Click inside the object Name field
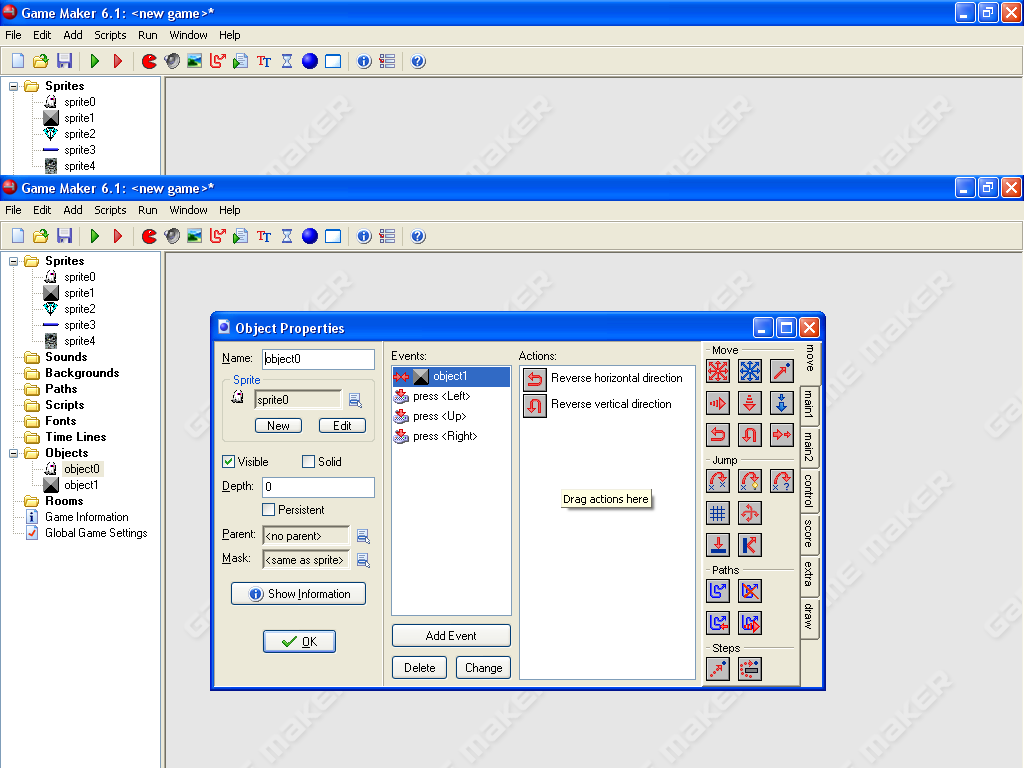This screenshot has width=1024, height=768. click(318, 358)
